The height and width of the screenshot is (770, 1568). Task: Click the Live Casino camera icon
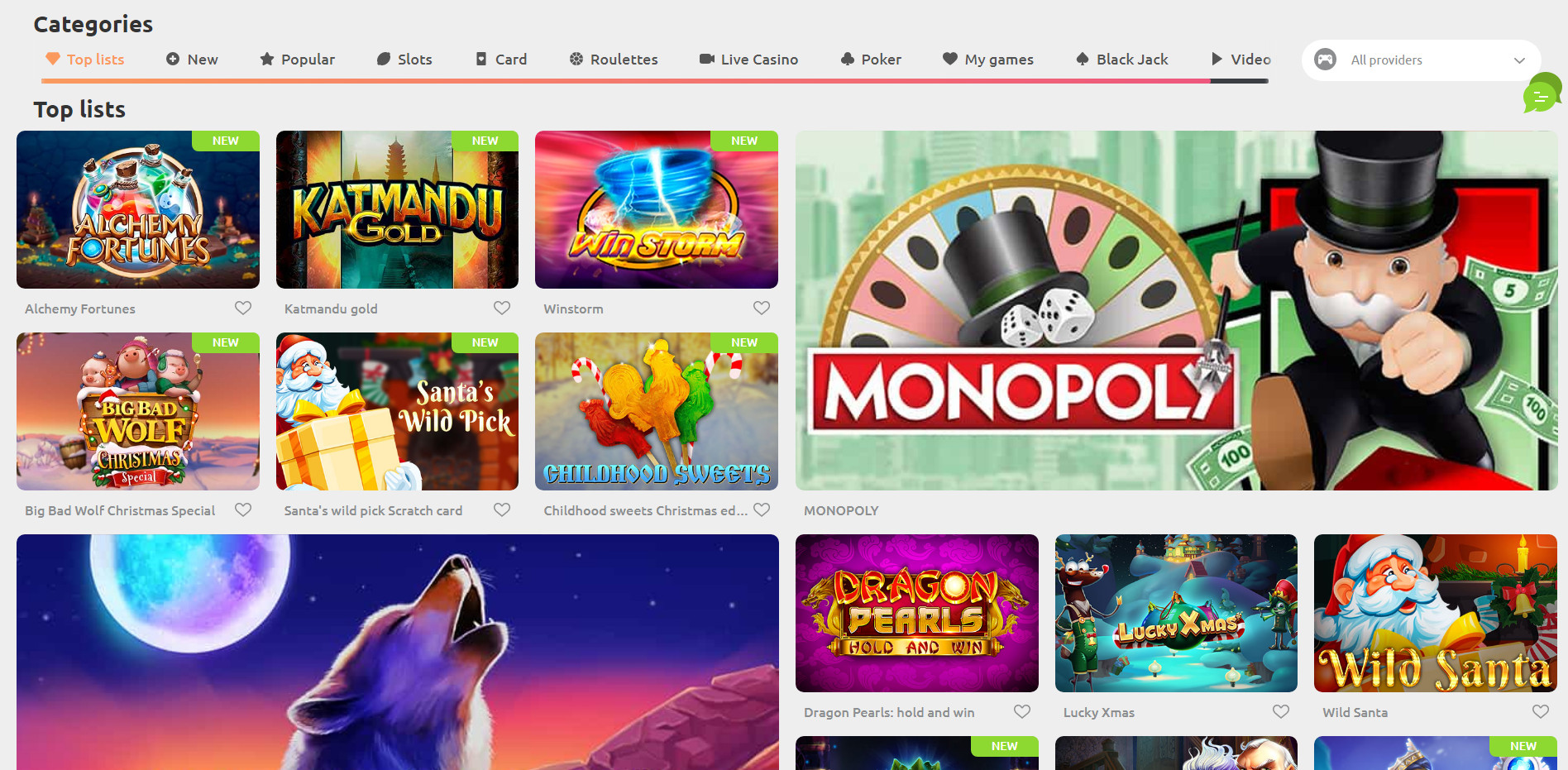pos(706,59)
